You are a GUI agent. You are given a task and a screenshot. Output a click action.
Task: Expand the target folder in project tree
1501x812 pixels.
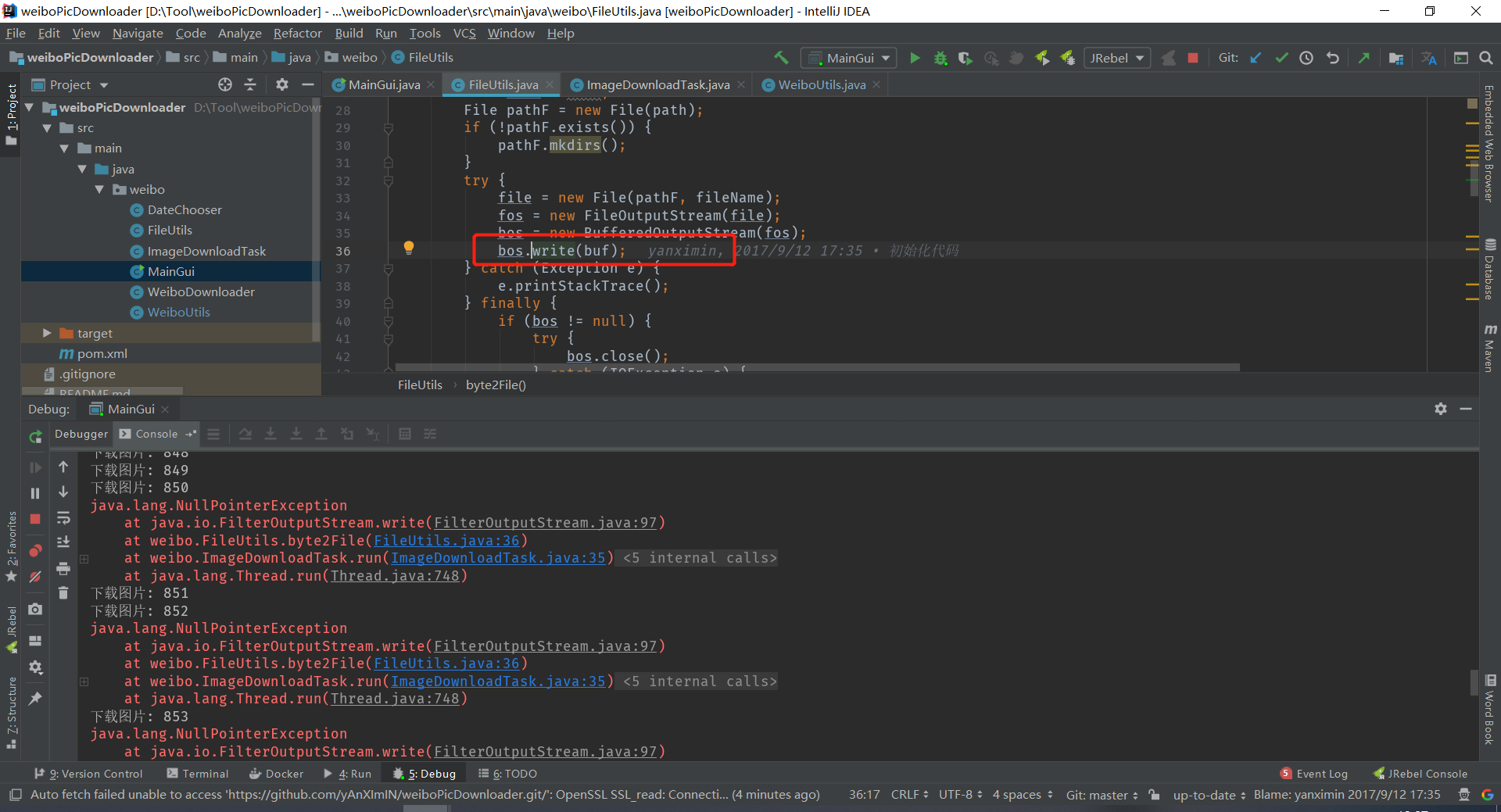pos(47,333)
